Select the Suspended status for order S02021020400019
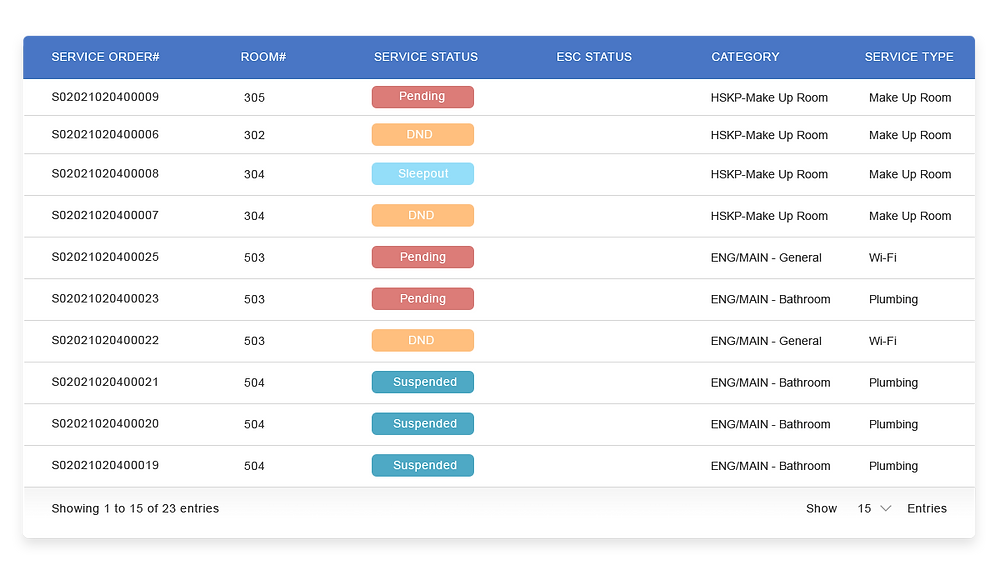Screen dimensions: 1000x585 point(422,465)
